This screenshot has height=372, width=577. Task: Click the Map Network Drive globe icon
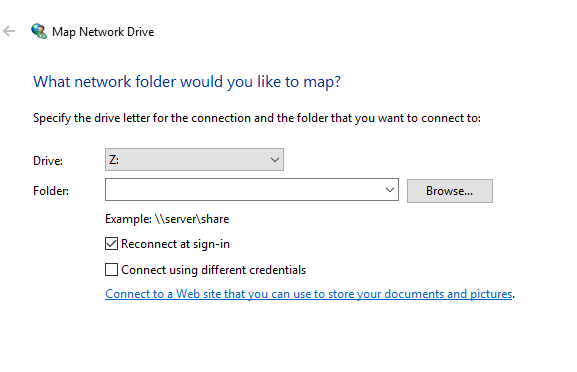(x=39, y=31)
